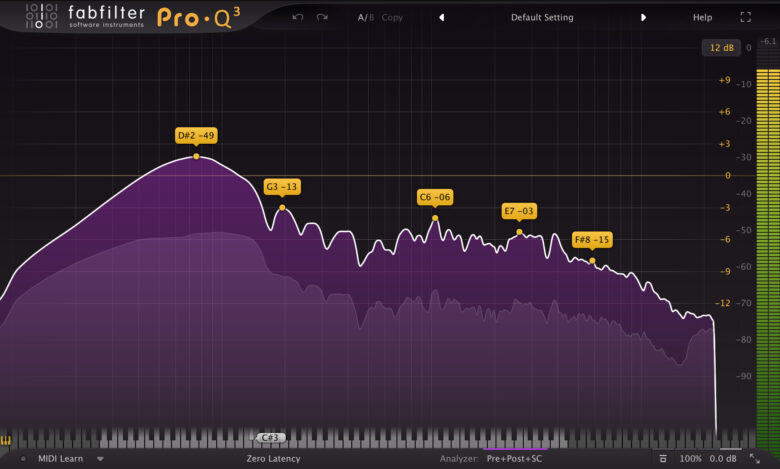Click the peak dot under D#2 label
This screenshot has height=469, width=780.
[x=196, y=157]
